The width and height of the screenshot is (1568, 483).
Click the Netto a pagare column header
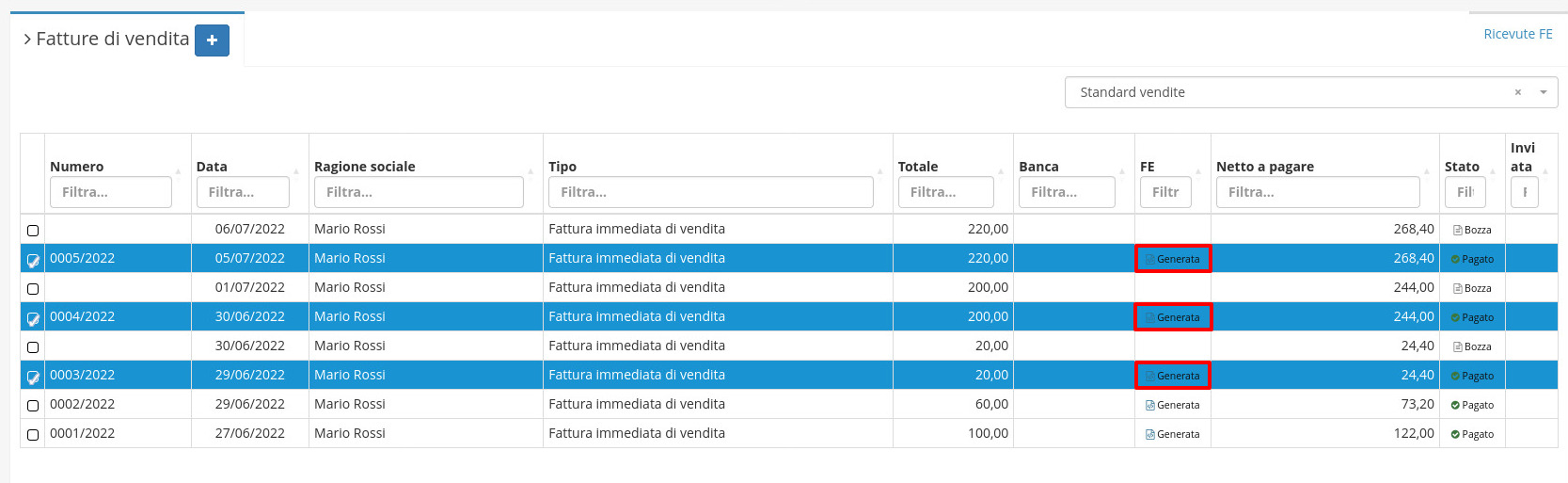1264,167
